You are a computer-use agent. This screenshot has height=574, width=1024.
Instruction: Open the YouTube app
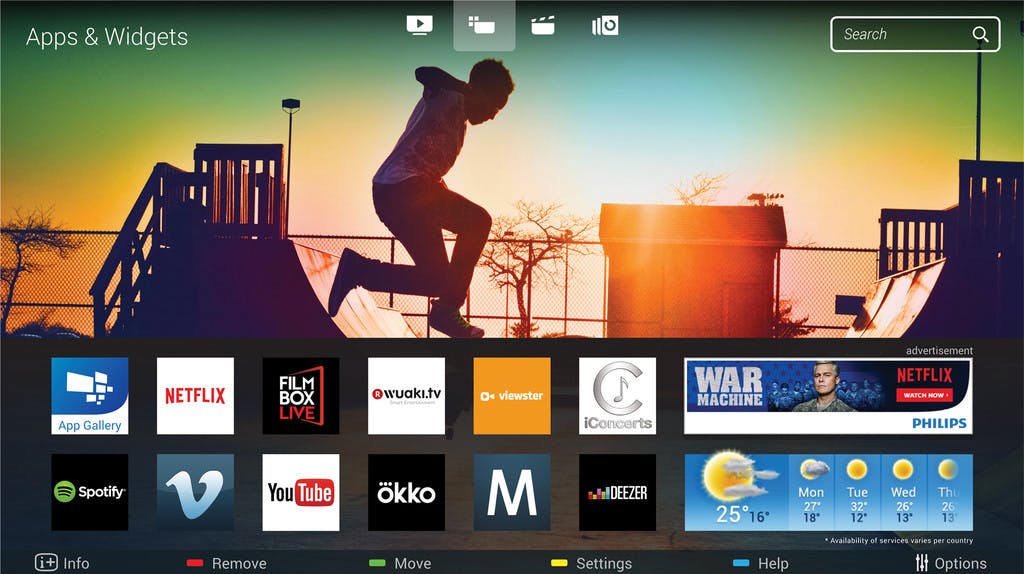tap(301, 492)
